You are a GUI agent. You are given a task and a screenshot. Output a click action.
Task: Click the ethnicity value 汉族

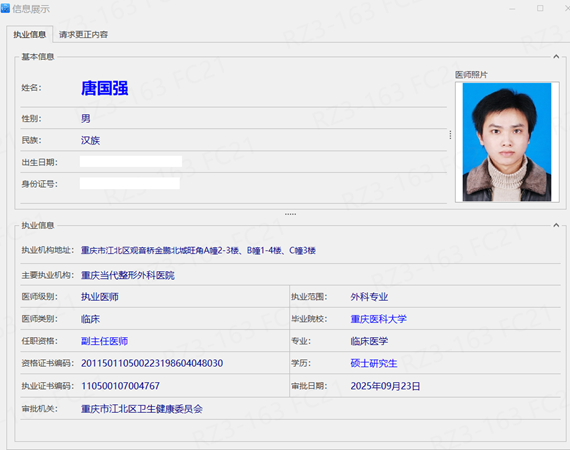click(91, 140)
